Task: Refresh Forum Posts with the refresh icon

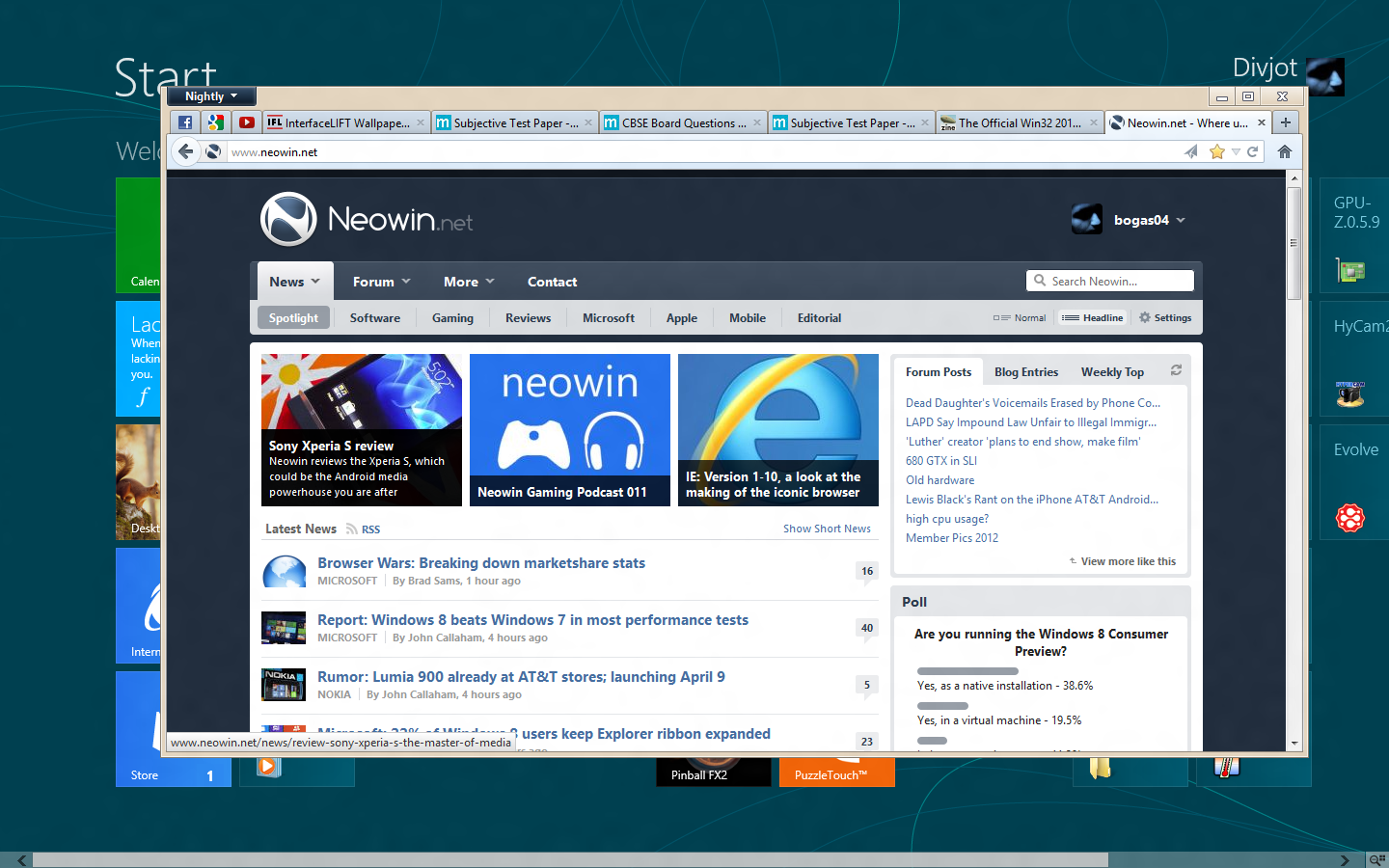Action: (x=1175, y=370)
